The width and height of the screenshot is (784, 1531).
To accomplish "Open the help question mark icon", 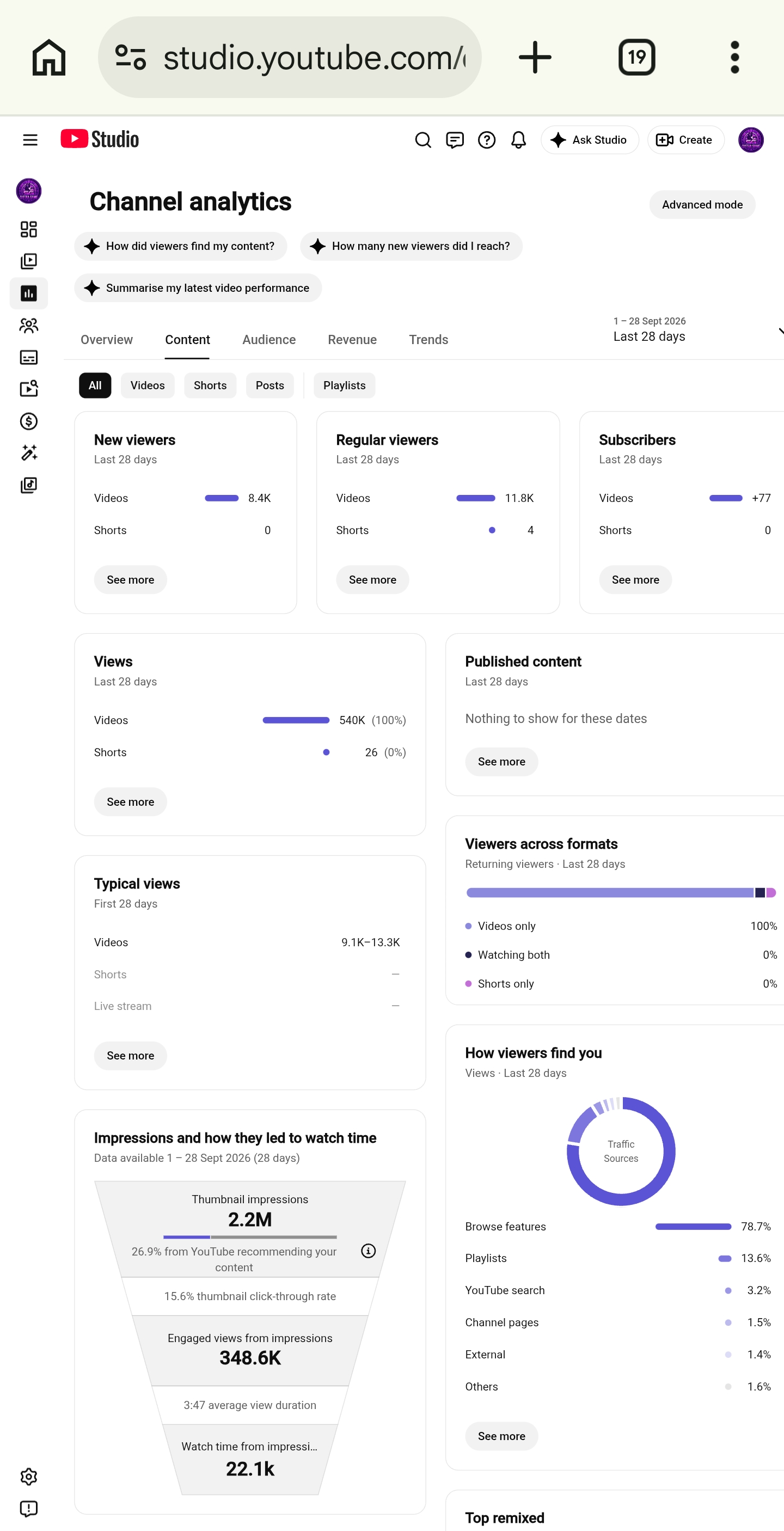I will (x=487, y=140).
